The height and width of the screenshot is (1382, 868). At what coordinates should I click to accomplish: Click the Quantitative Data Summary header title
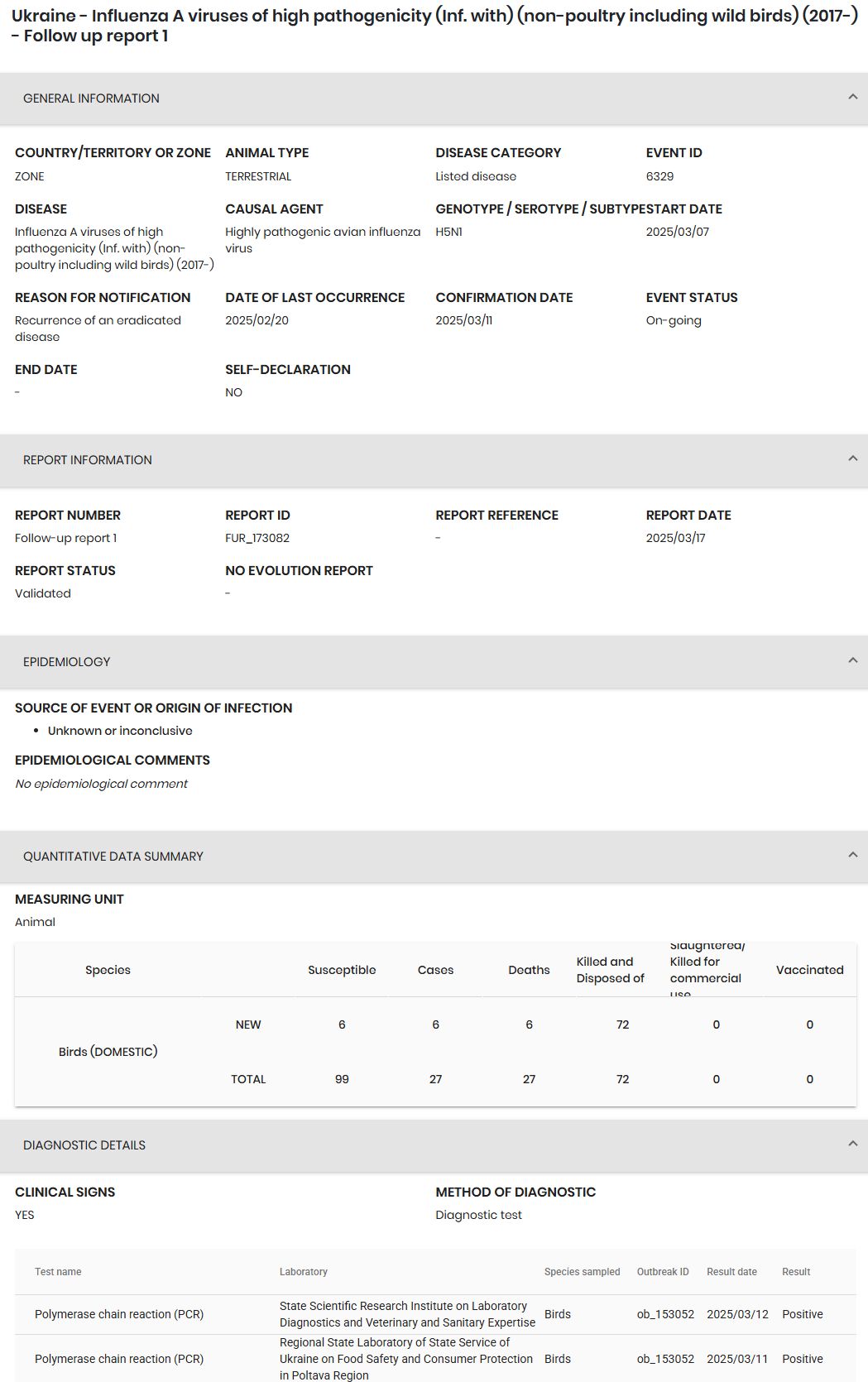point(113,857)
